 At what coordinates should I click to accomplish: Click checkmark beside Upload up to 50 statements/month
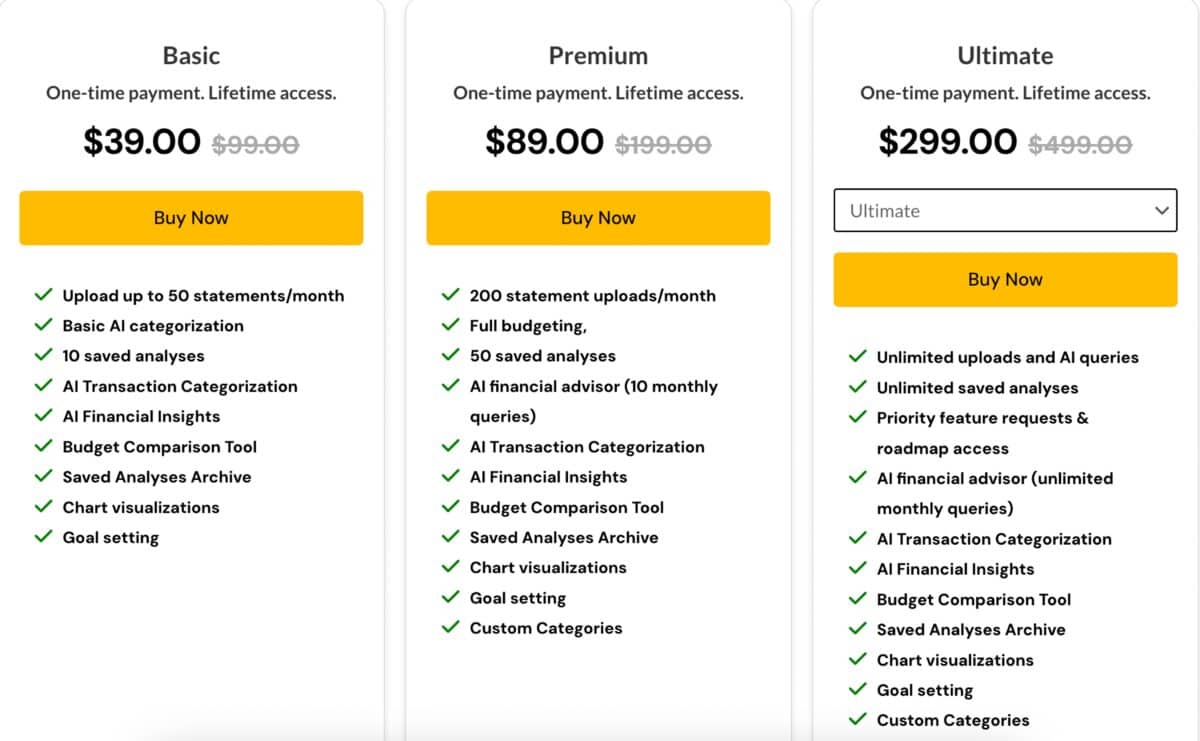[43, 295]
